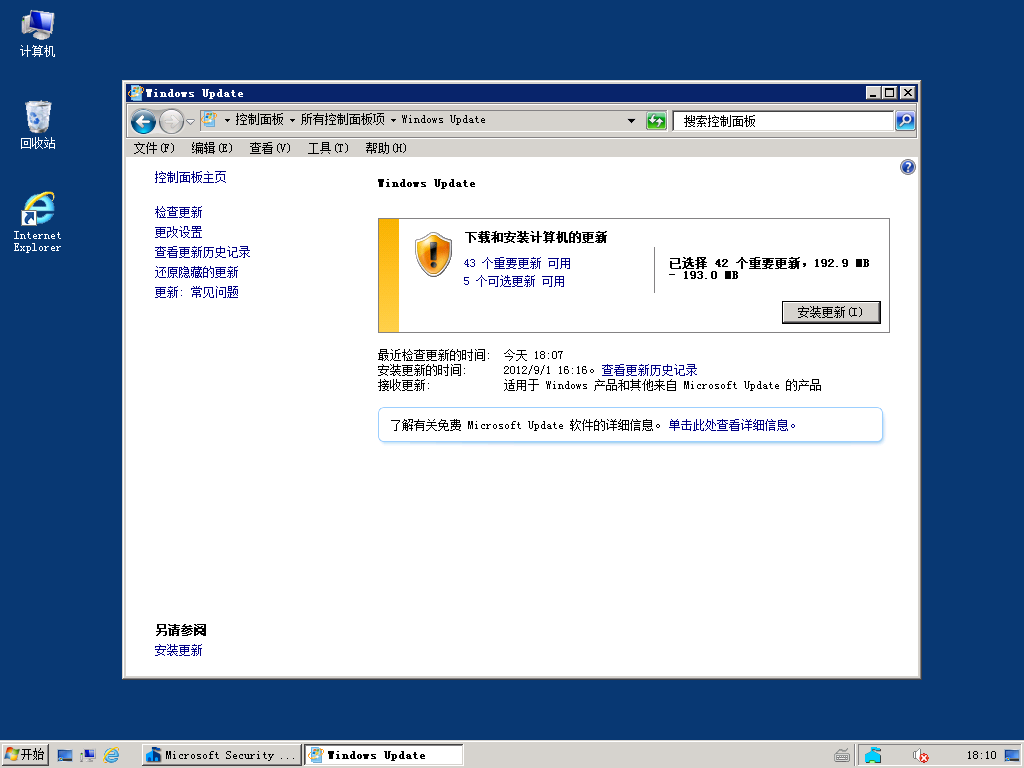The height and width of the screenshot is (768, 1024).
Task: Open 更新: 常见问题 link
Action: click(x=197, y=292)
